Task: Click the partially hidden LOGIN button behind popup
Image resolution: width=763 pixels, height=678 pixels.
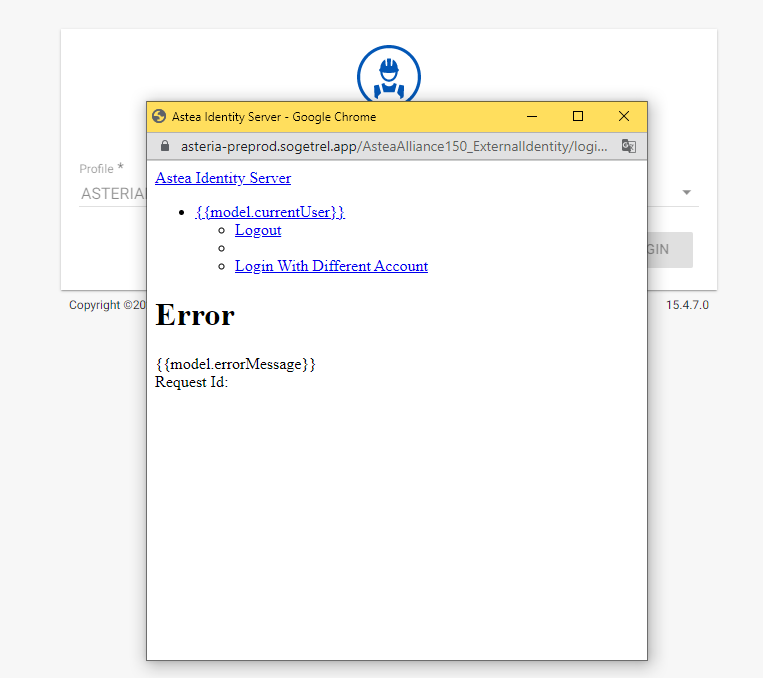Action: click(670, 250)
